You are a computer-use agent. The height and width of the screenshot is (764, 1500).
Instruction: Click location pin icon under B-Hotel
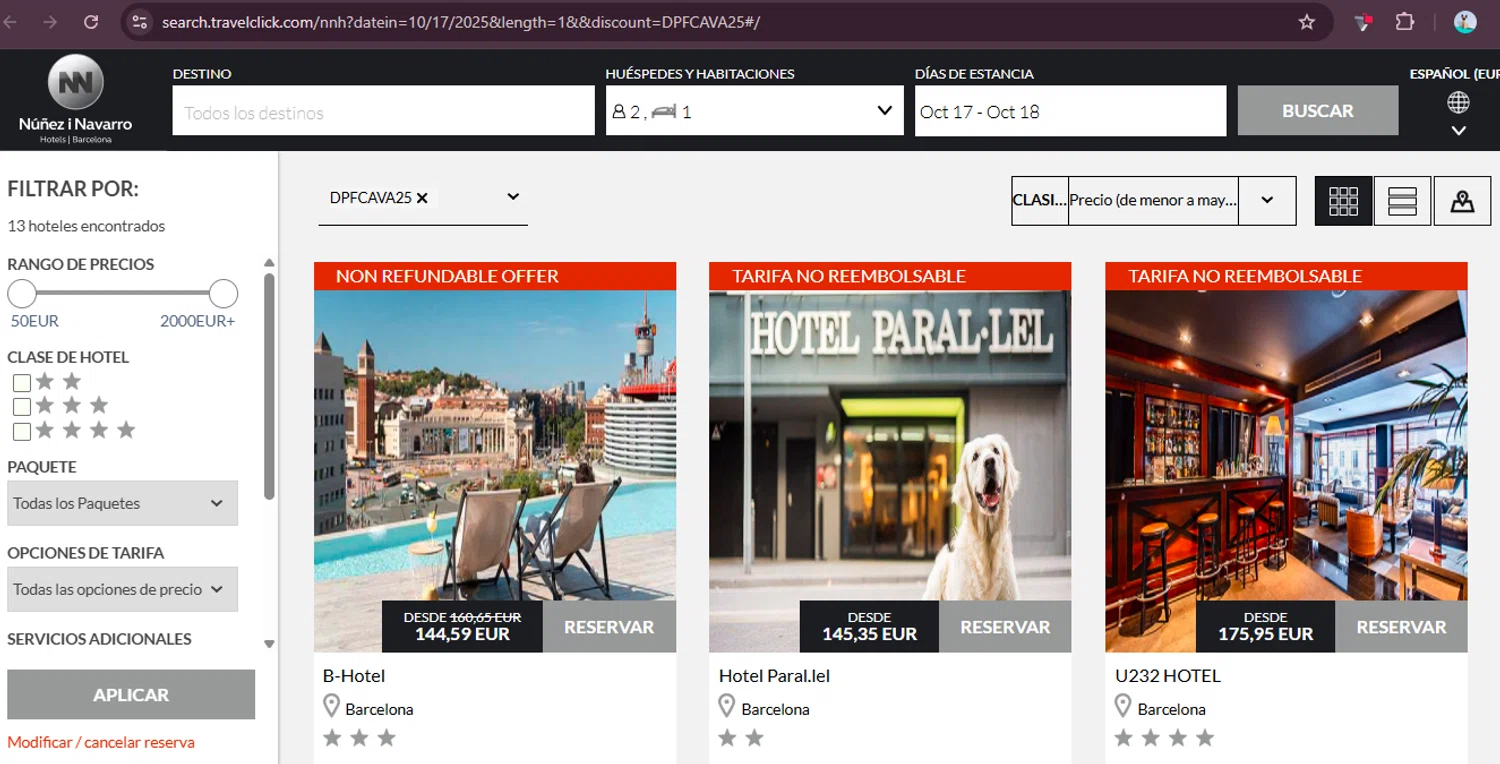[x=332, y=707]
